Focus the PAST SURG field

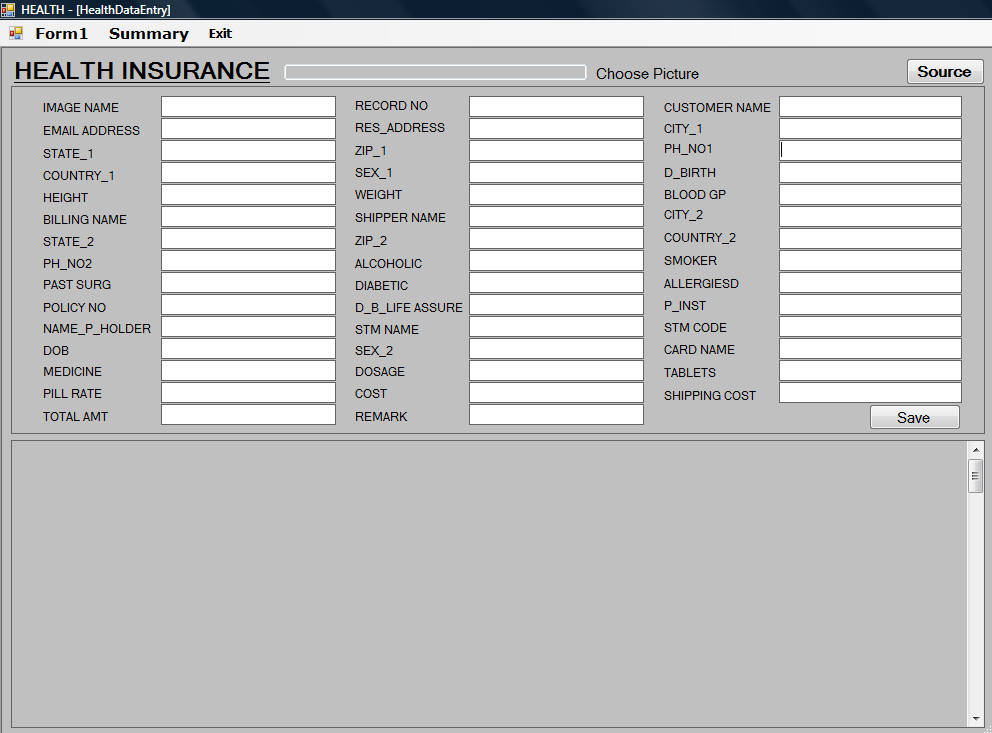(x=248, y=283)
